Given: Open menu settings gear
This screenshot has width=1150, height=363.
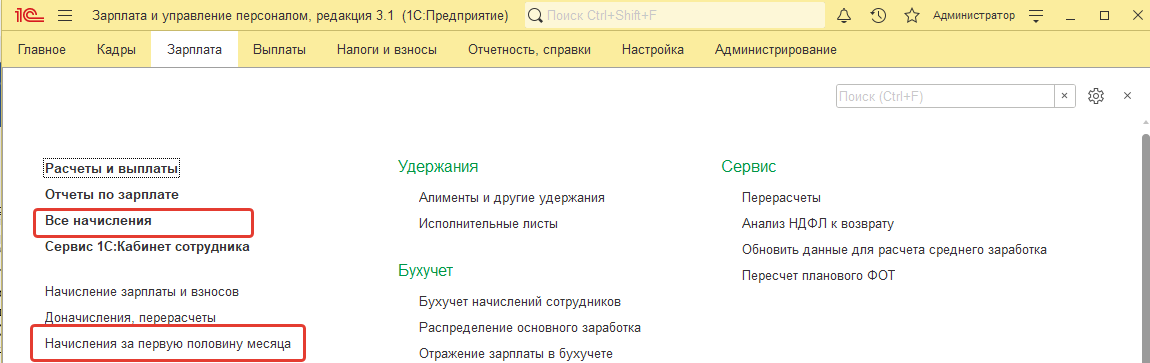Looking at the screenshot, I should coord(1096,96).
